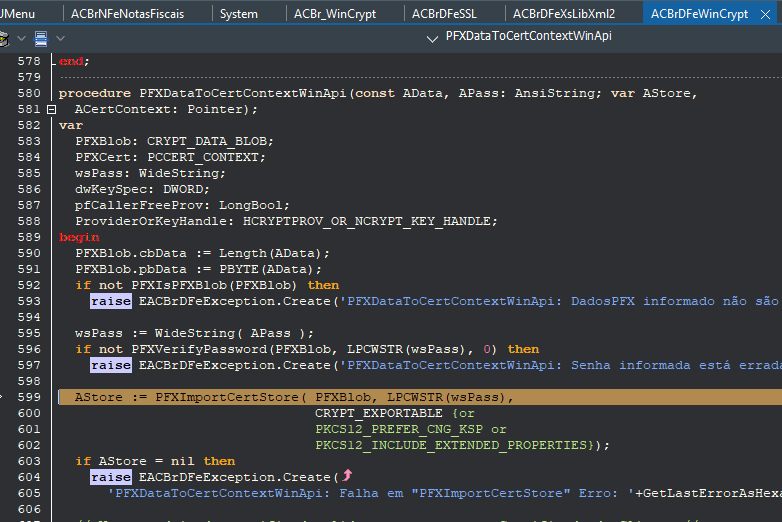Screen dimensions: 782x522
Task: Click the execution point arrow beside line 599
Action: pyautogui.click(x=1, y=397)
